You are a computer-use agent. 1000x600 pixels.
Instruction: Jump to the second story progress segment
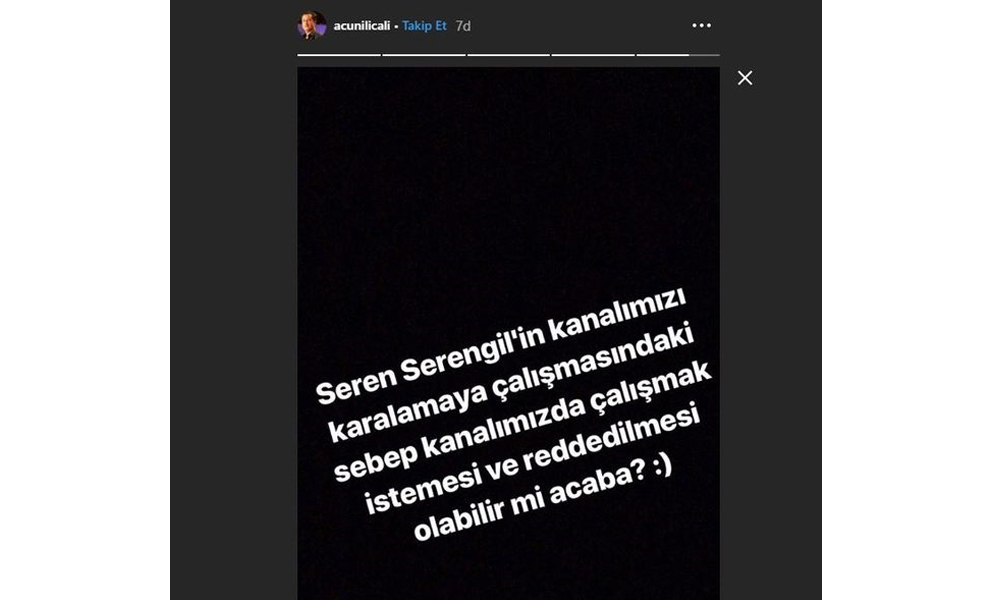pyautogui.click(x=423, y=55)
